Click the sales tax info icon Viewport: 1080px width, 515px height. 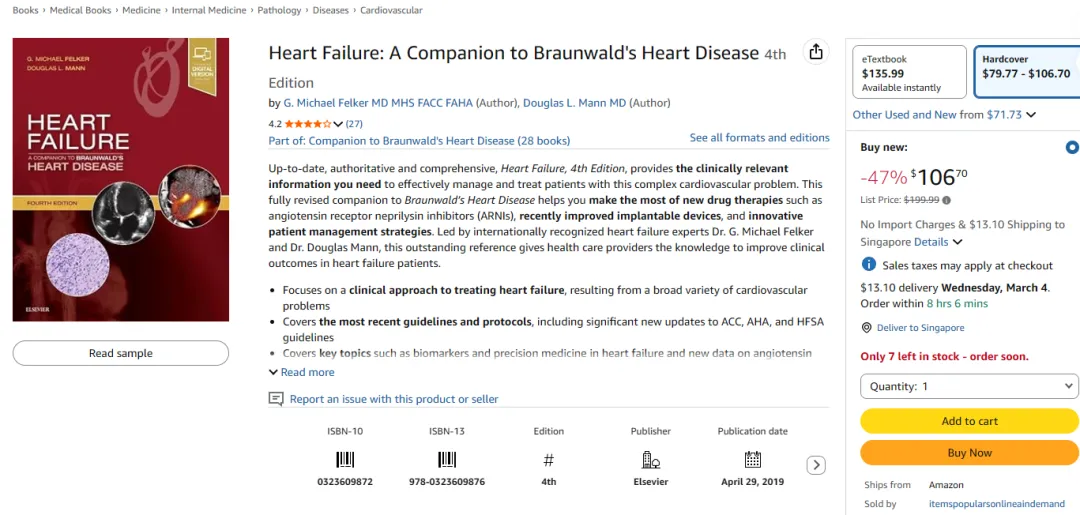(869, 265)
